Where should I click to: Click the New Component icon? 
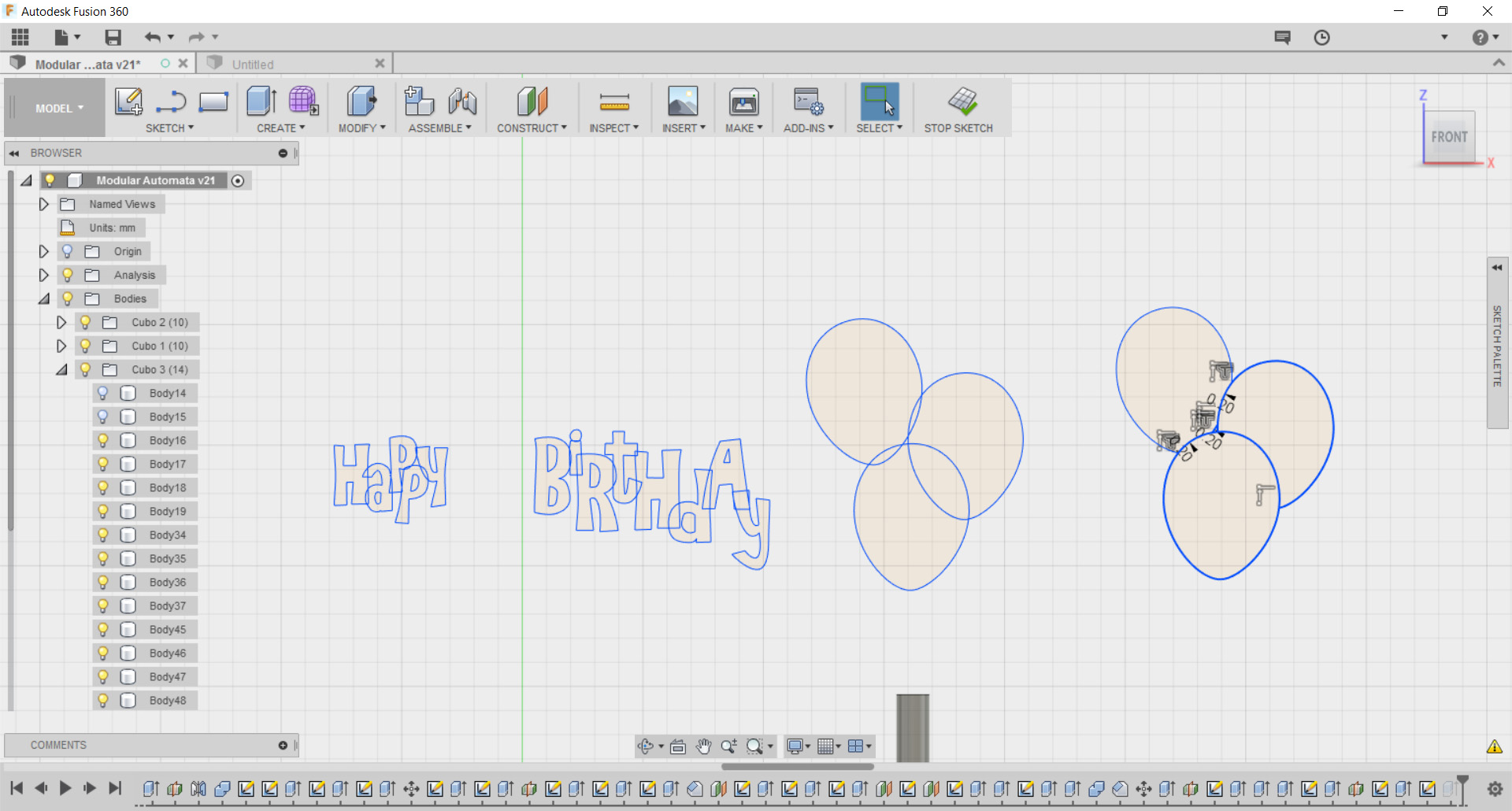point(419,102)
